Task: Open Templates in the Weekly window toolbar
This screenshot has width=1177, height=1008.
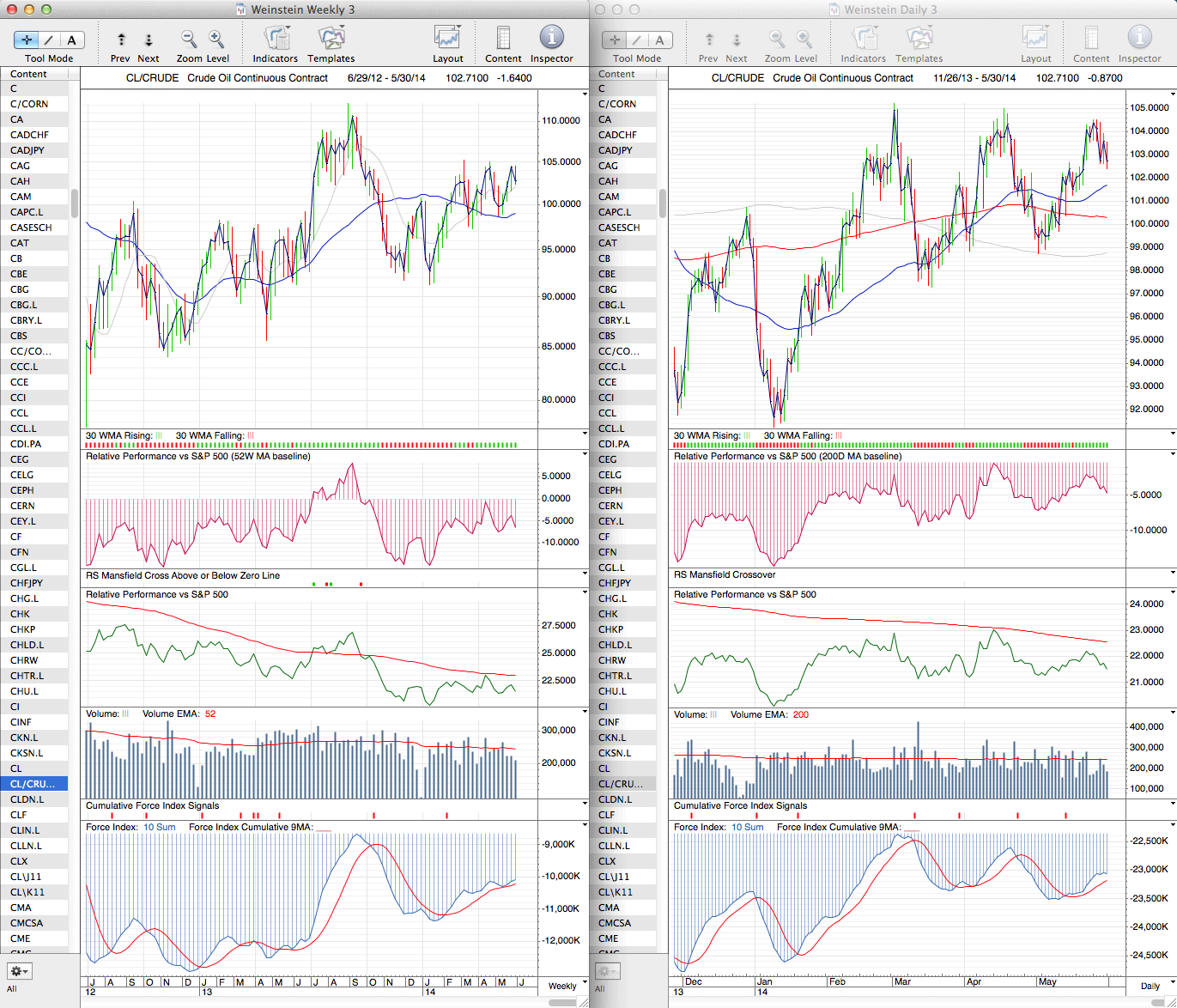Action: click(x=331, y=39)
